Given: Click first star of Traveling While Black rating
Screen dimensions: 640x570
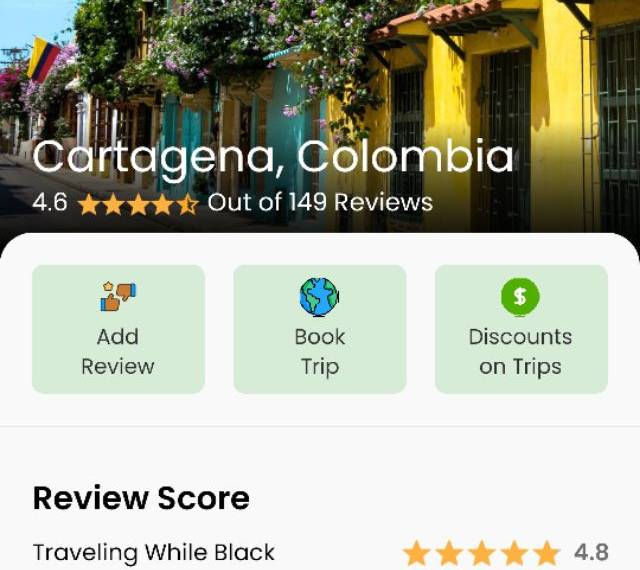Looking at the screenshot, I should 416,553.
